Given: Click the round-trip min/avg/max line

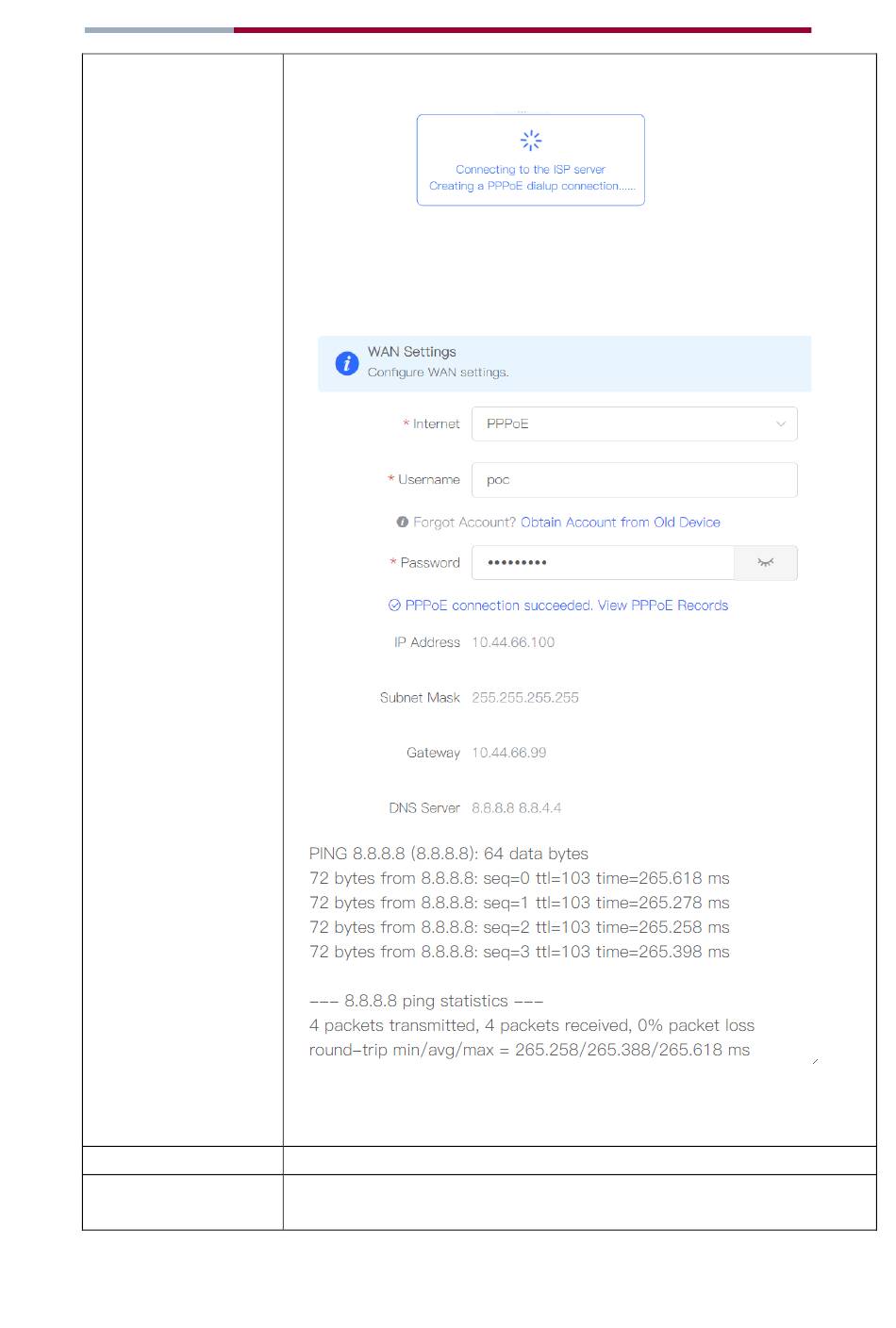Looking at the screenshot, I should 530,1050.
